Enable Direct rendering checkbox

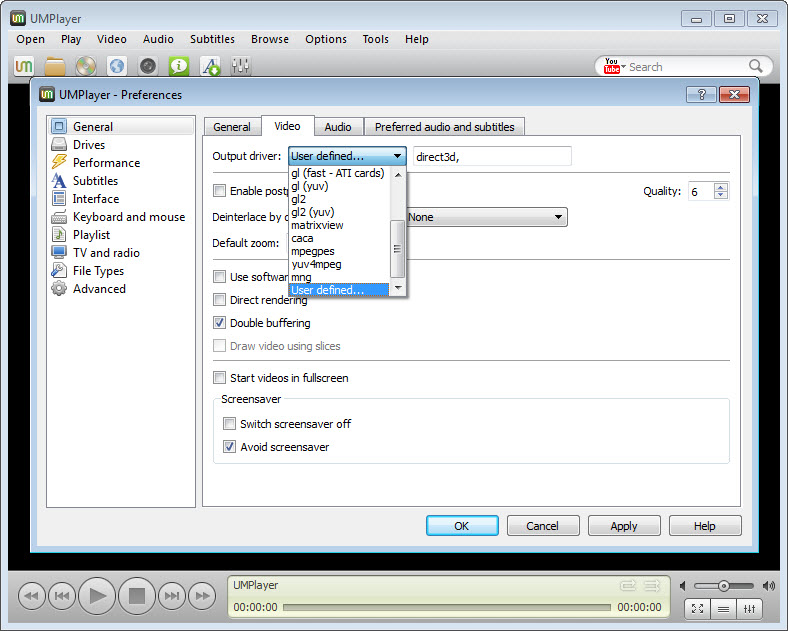click(219, 299)
